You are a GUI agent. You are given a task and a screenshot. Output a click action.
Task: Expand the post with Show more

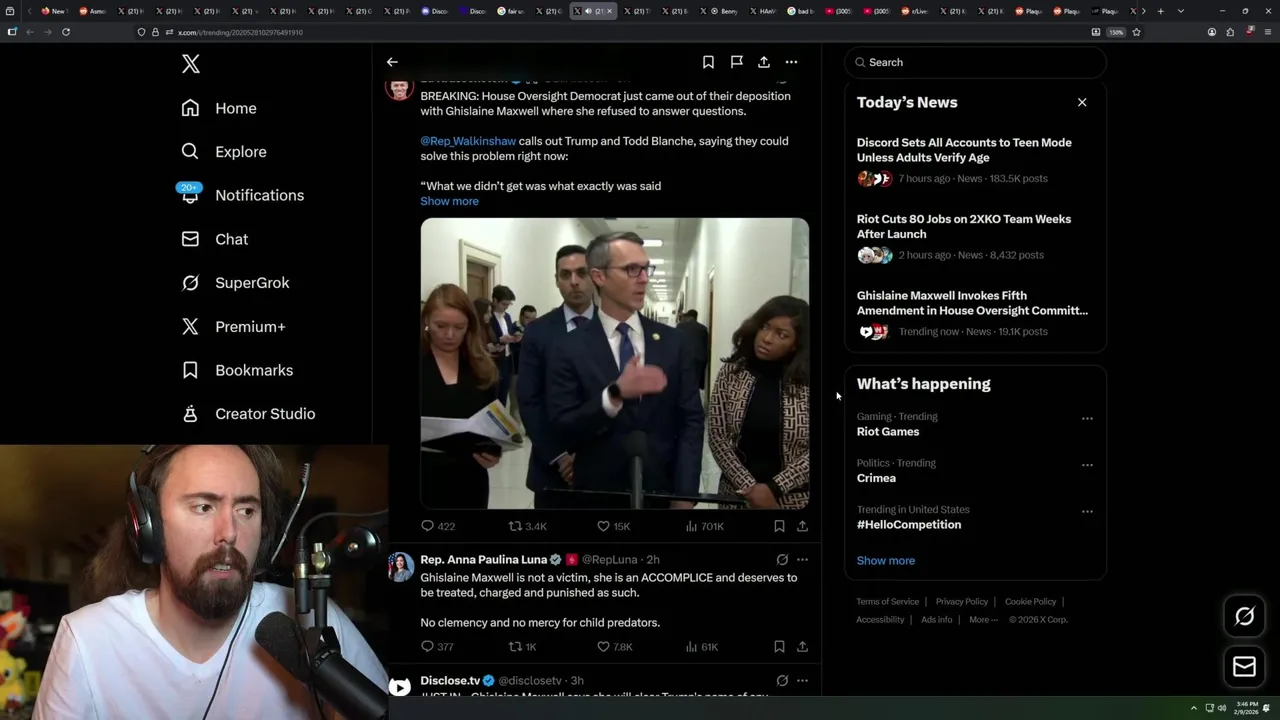pos(449,201)
